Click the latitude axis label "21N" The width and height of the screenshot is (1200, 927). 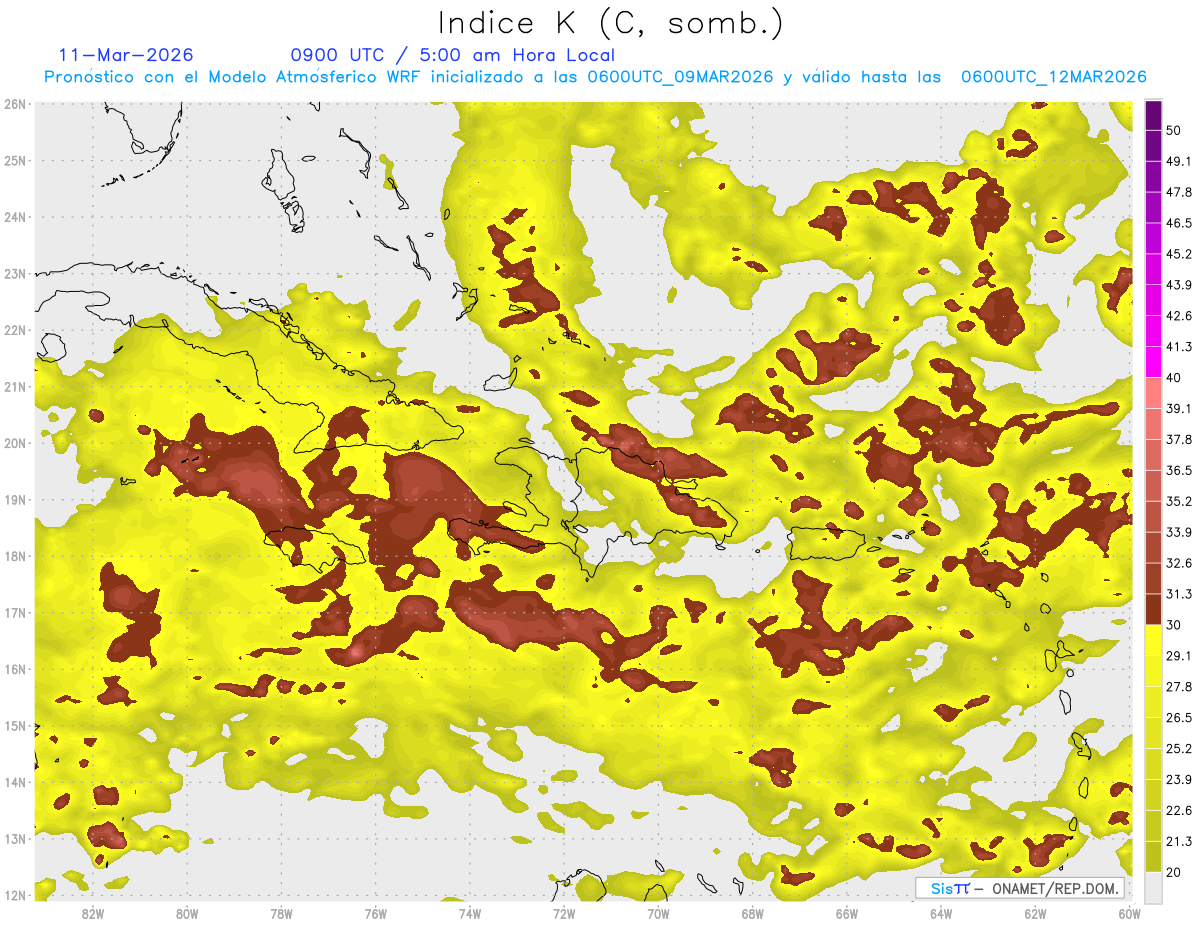(x=15, y=387)
